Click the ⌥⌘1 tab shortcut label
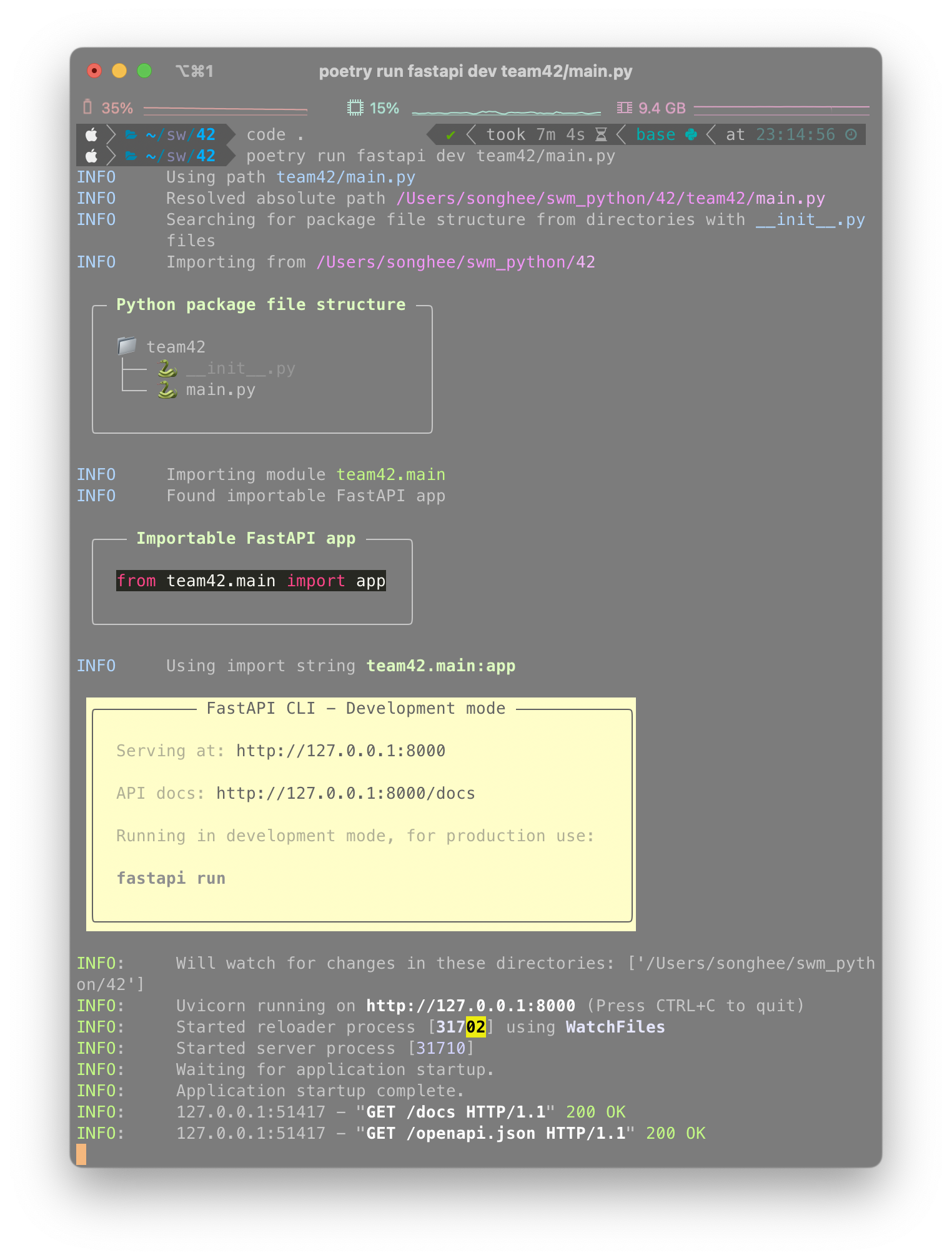Viewport: 952px width, 1260px height. click(x=194, y=71)
